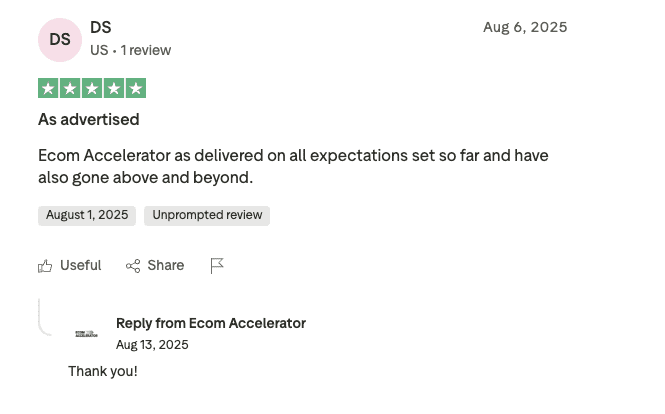Click the DS reviewer avatar circle
This screenshot has width=665, height=414.
(60, 40)
